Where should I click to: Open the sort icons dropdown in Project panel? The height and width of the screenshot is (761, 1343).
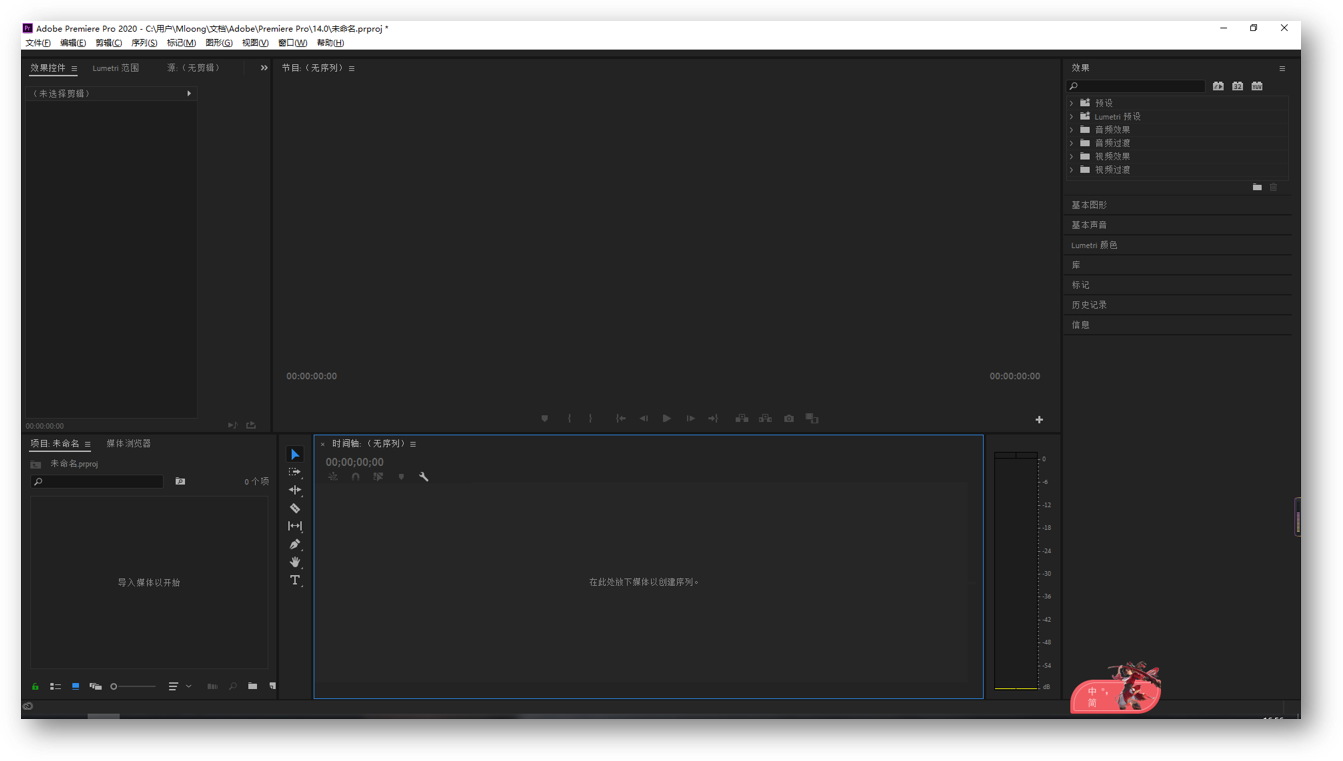[180, 686]
